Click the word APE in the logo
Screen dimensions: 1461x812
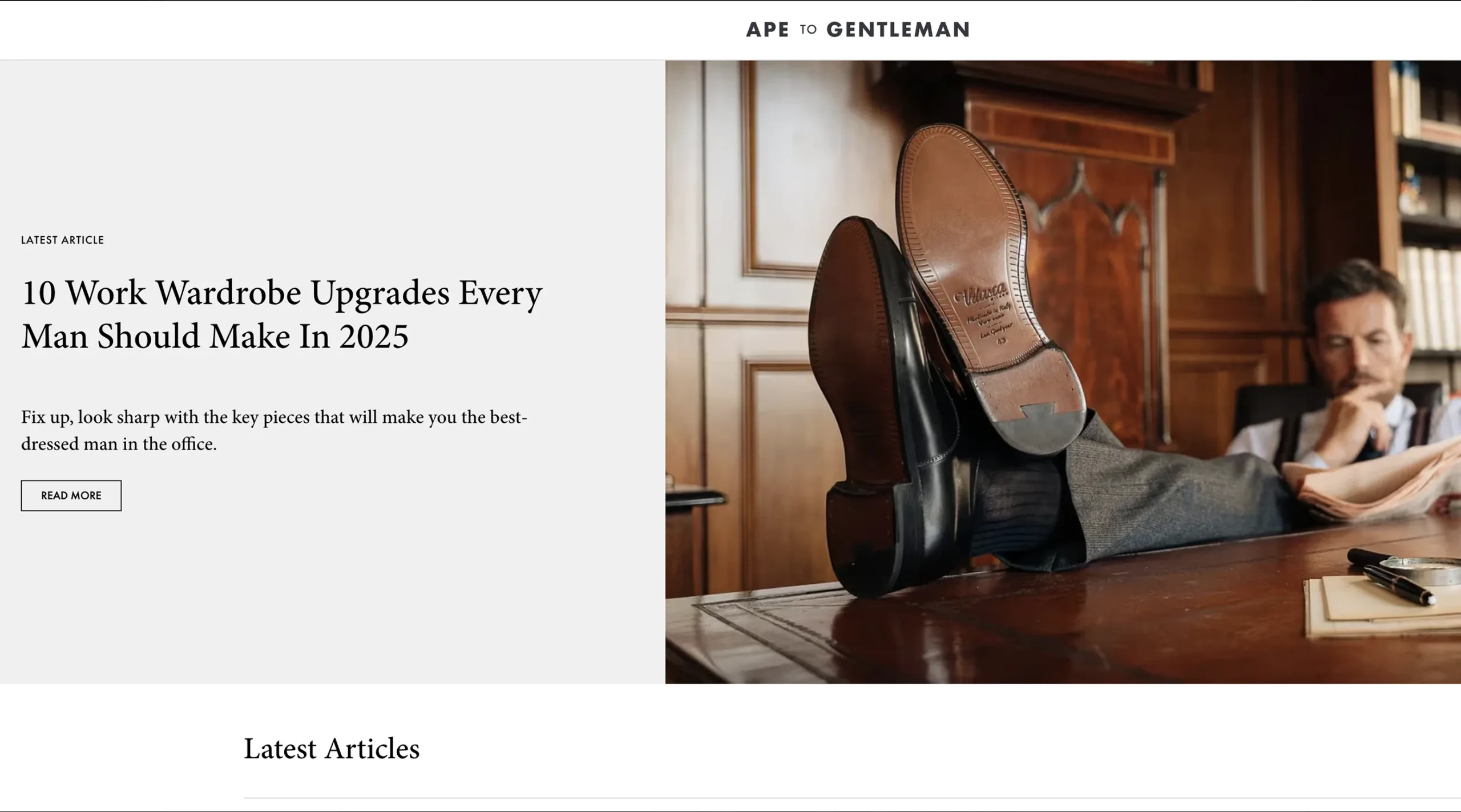768,30
